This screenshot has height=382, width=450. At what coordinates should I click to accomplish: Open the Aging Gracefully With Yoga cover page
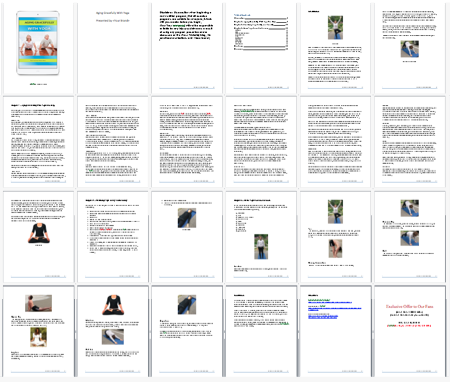pyautogui.click(x=38, y=48)
